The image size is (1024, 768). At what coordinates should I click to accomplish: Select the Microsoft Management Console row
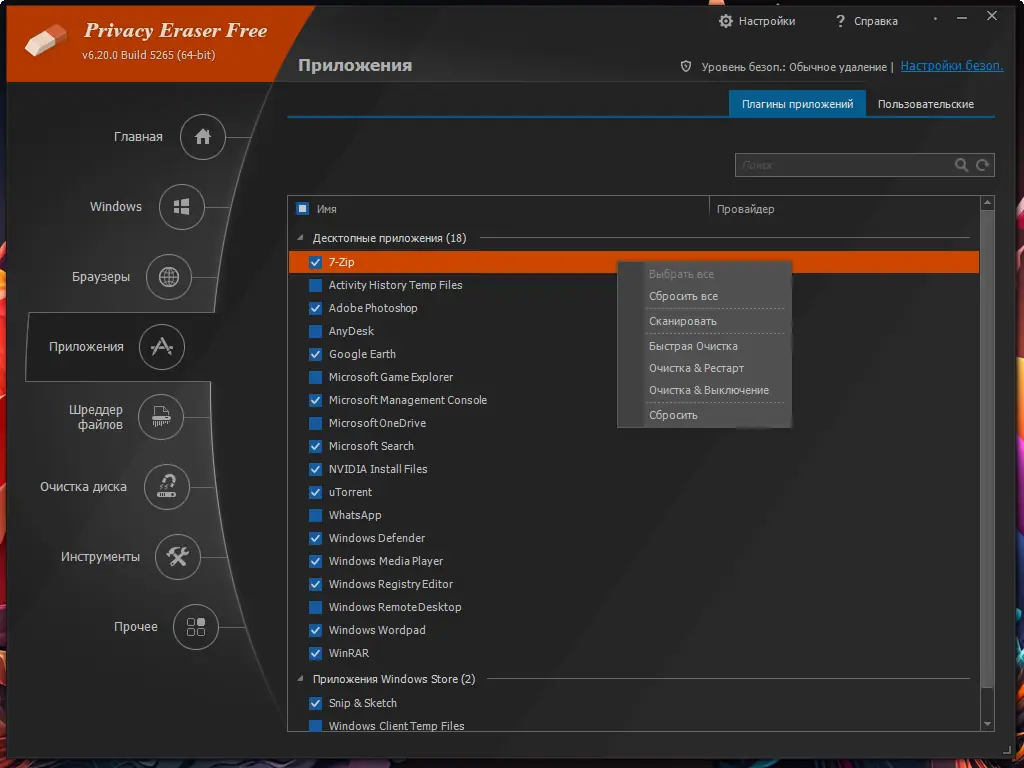tap(633, 400)
